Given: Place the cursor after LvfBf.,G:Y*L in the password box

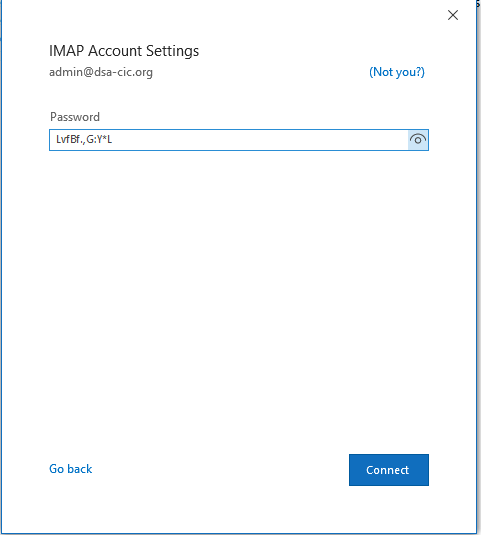Looking at the screenshot, I should pos(113,140).
